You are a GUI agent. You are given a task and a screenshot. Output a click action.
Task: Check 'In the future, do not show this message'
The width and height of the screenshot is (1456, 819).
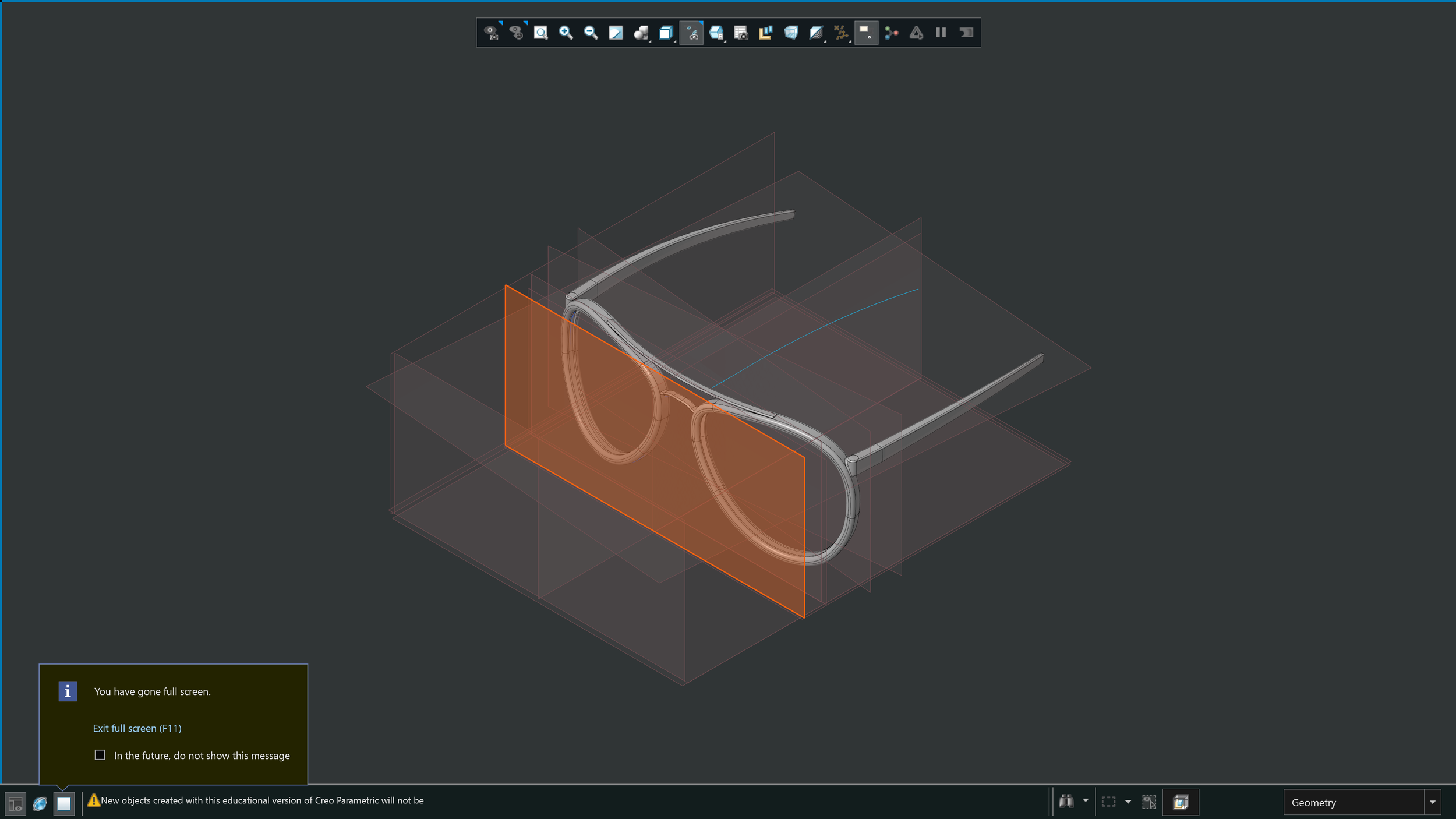click(x=100, y=755)
